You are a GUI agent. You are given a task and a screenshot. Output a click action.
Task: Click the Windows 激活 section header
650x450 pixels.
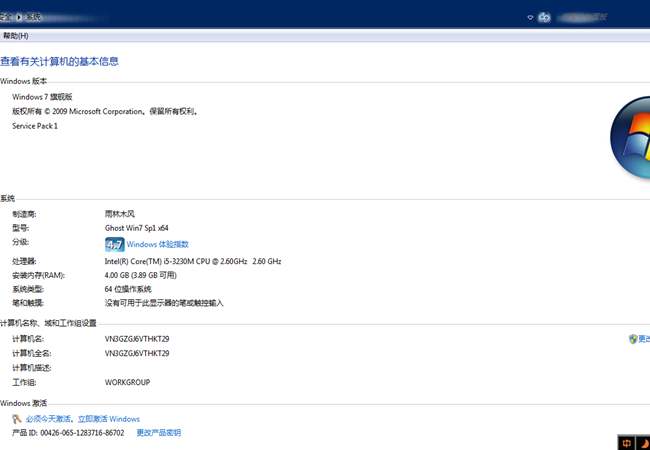pos(23,403)
